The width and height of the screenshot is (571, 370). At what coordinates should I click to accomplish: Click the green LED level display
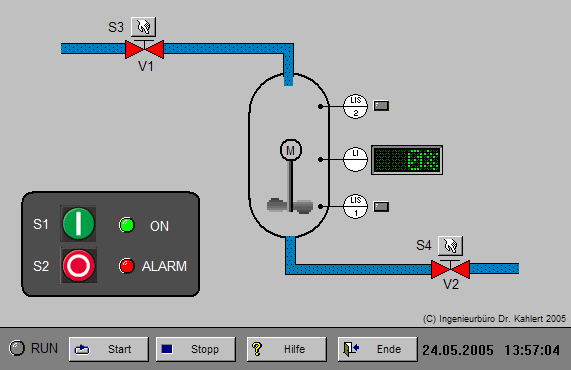click(x=407, y=160)
